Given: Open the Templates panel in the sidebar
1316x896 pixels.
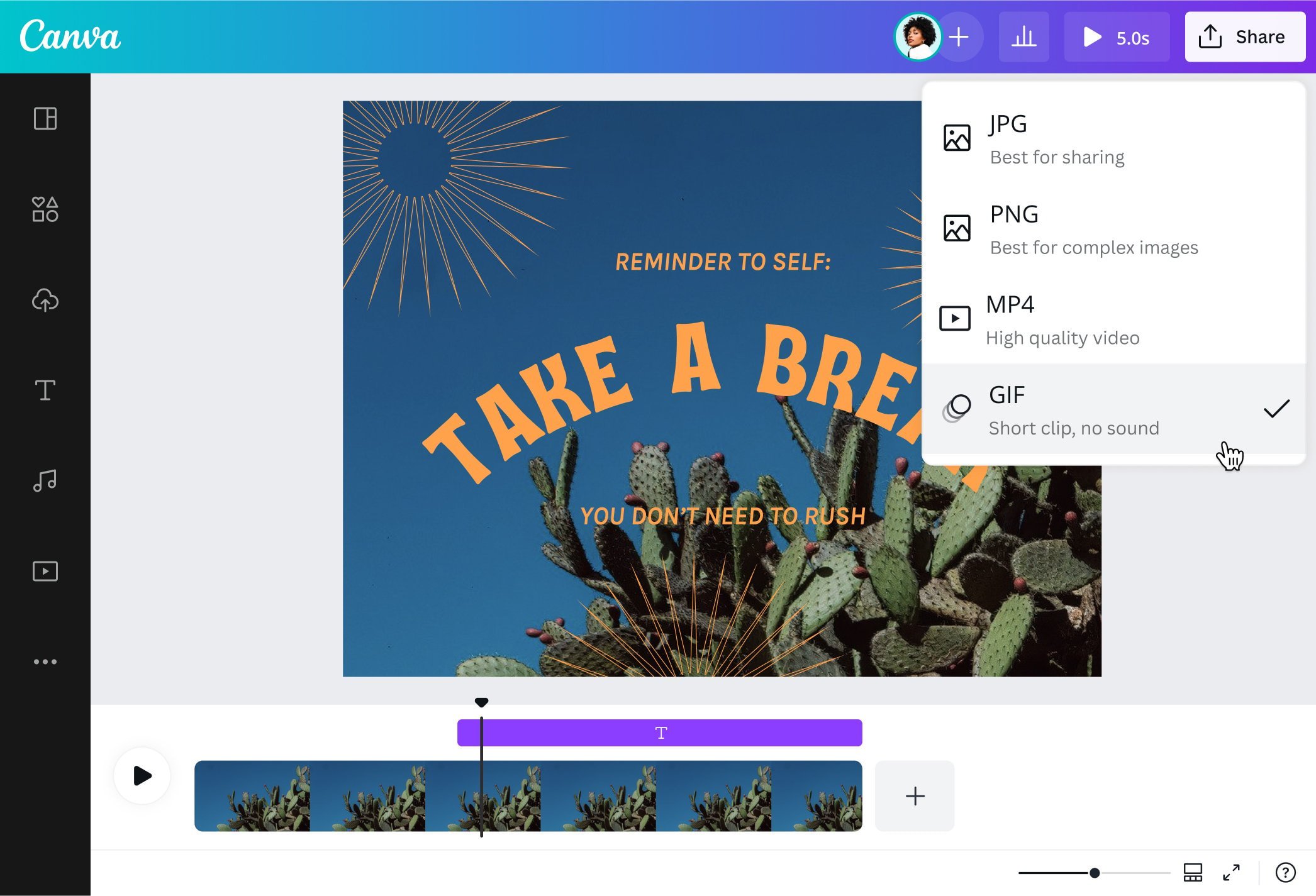Looking at the screenshot, I should point(45,119).
